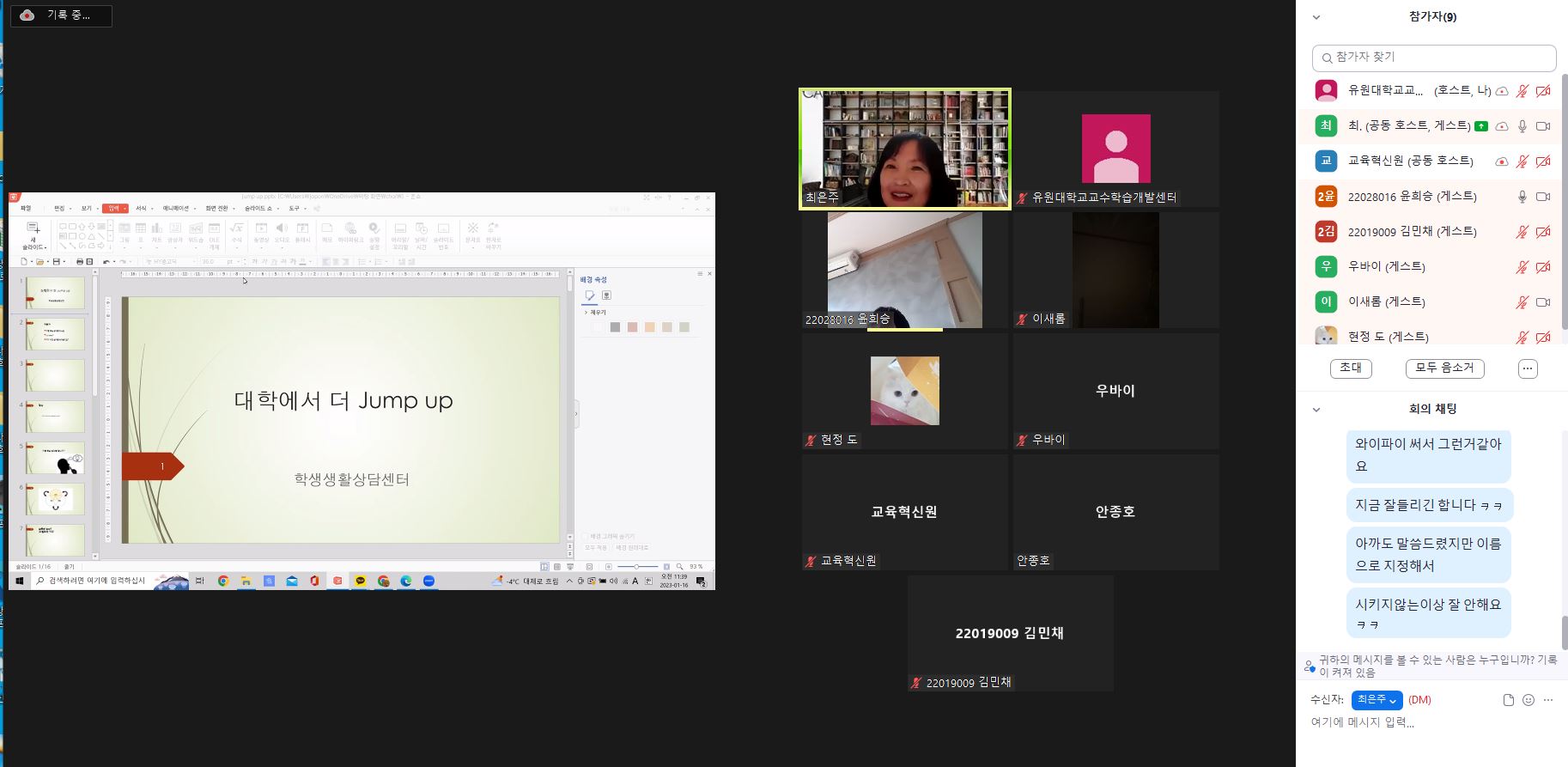This screenshot has width=1568, height=767.
Task: Click cloud recording icon beside 교육혁신원
Action: click(x=1502, y=161)
